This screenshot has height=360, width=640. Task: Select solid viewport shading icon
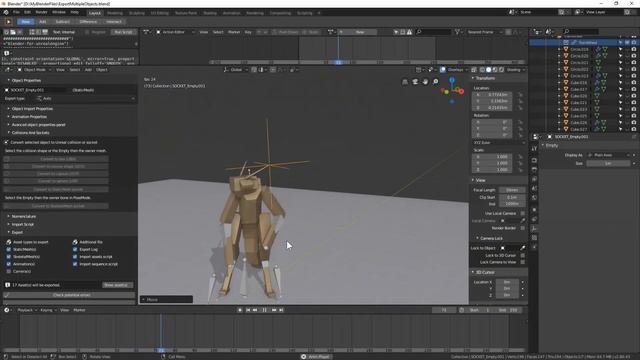point(488,70)
